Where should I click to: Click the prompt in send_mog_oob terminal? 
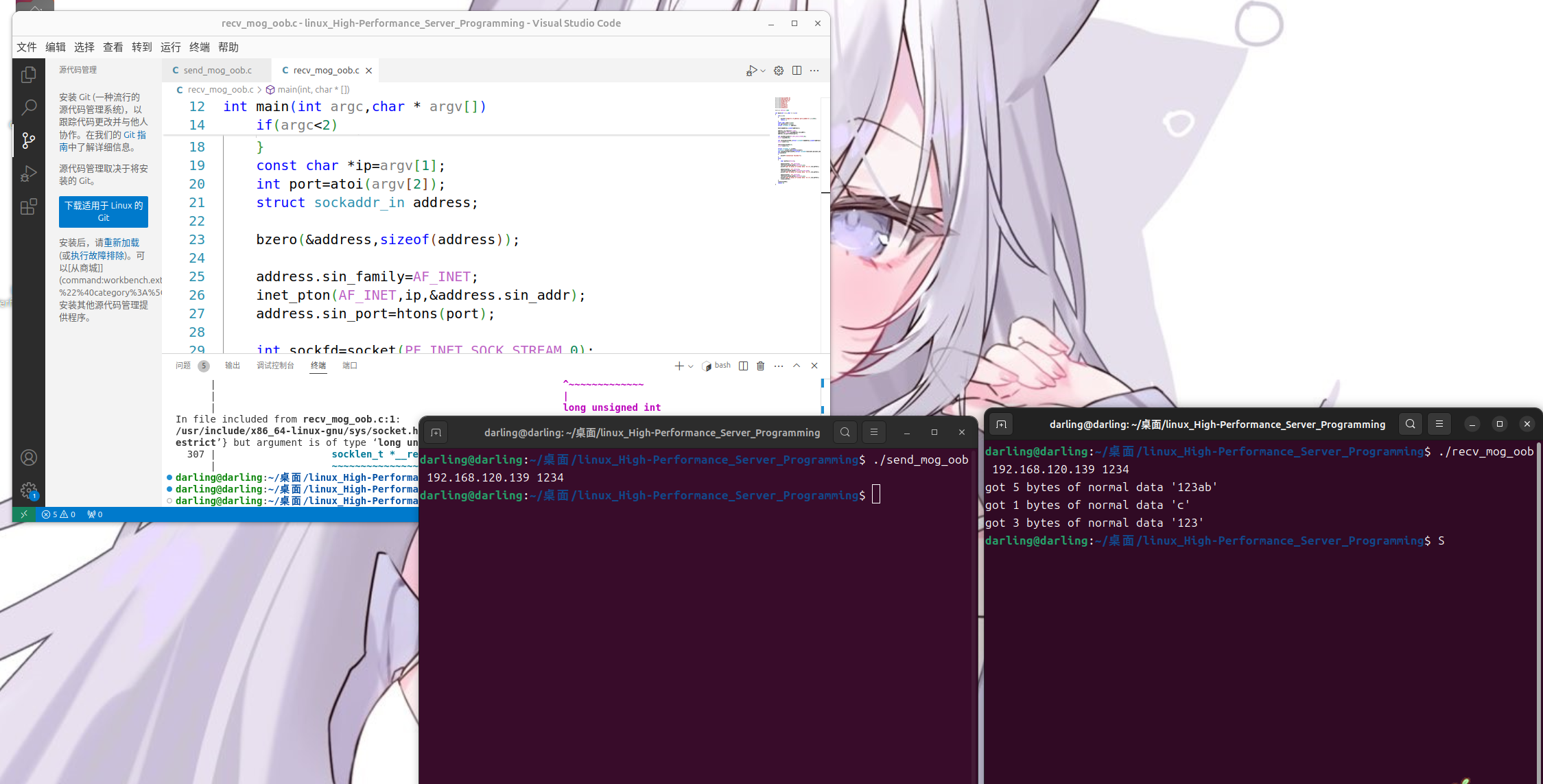643,495
